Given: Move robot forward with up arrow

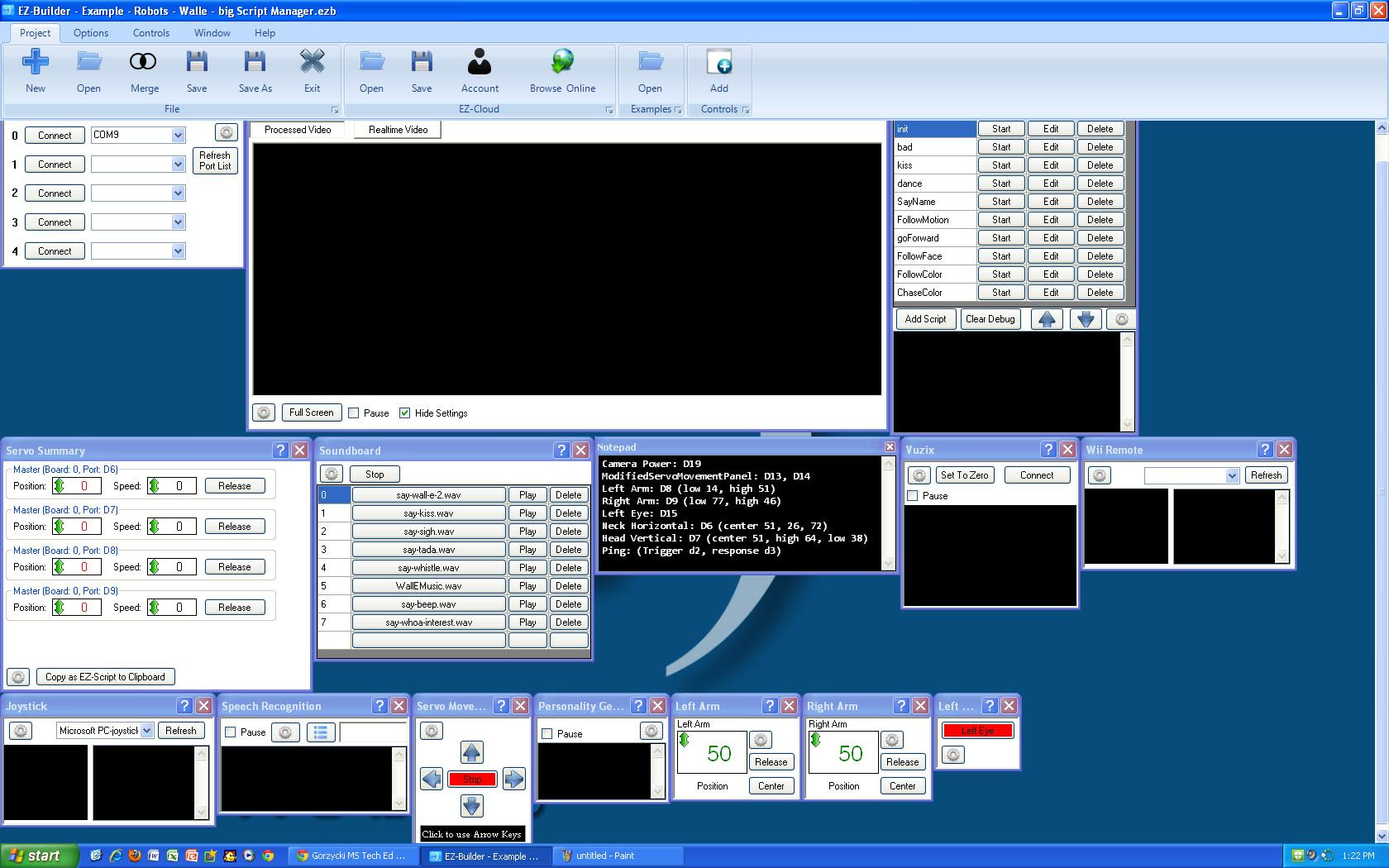Looking at the screenshot, I should point(471,752).
